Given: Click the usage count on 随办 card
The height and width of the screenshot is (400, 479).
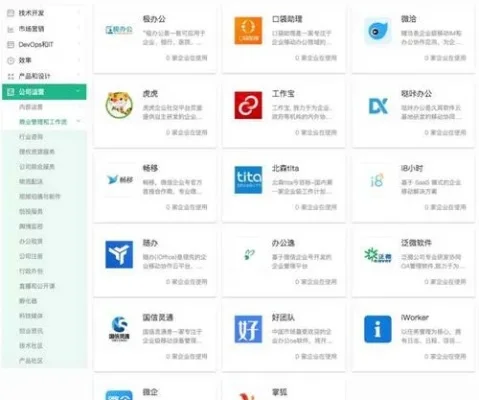Looking at the screenshot, I should [x=187, y=282].
